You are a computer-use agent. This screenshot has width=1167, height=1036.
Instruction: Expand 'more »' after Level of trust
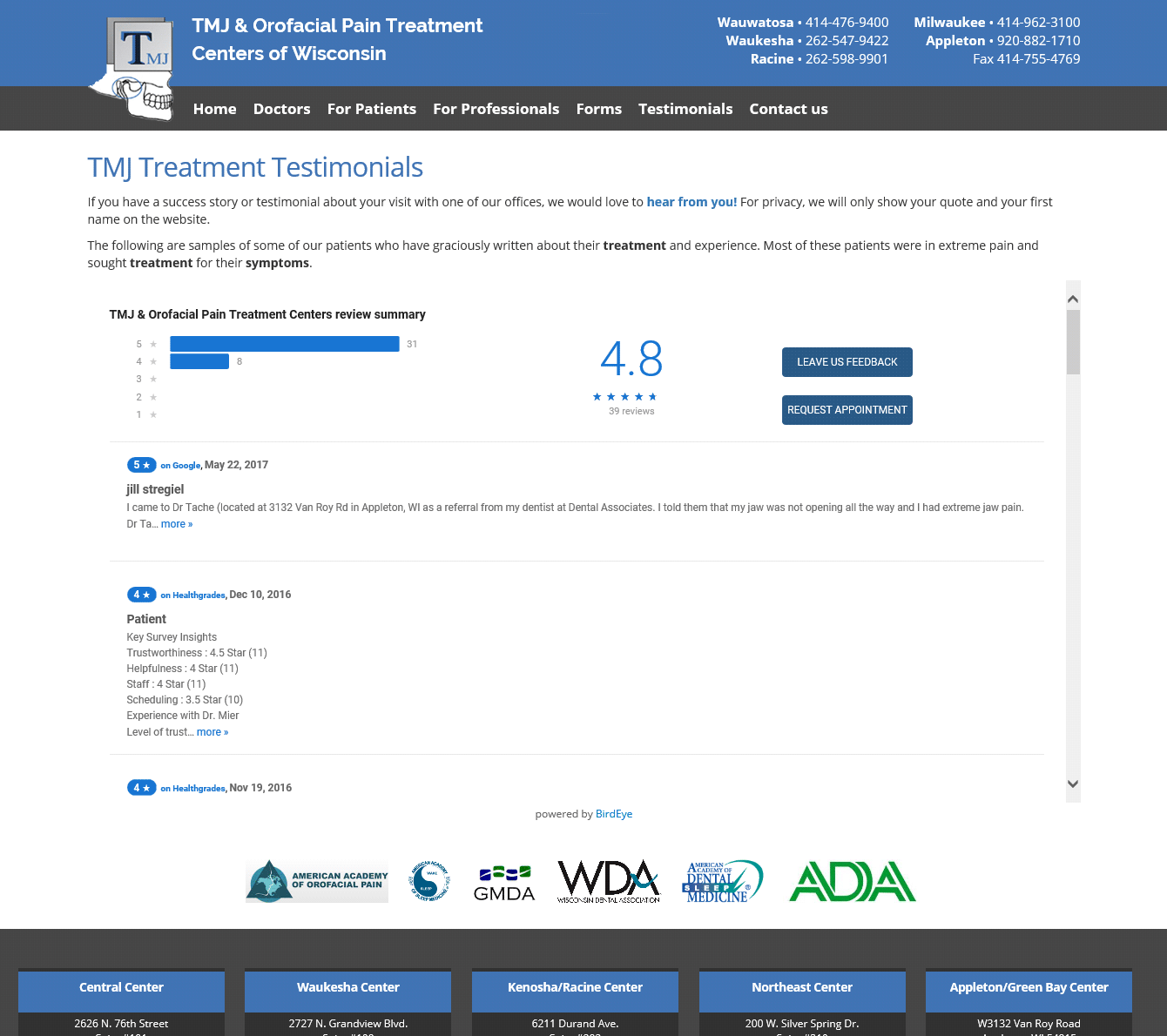[212, 732]
